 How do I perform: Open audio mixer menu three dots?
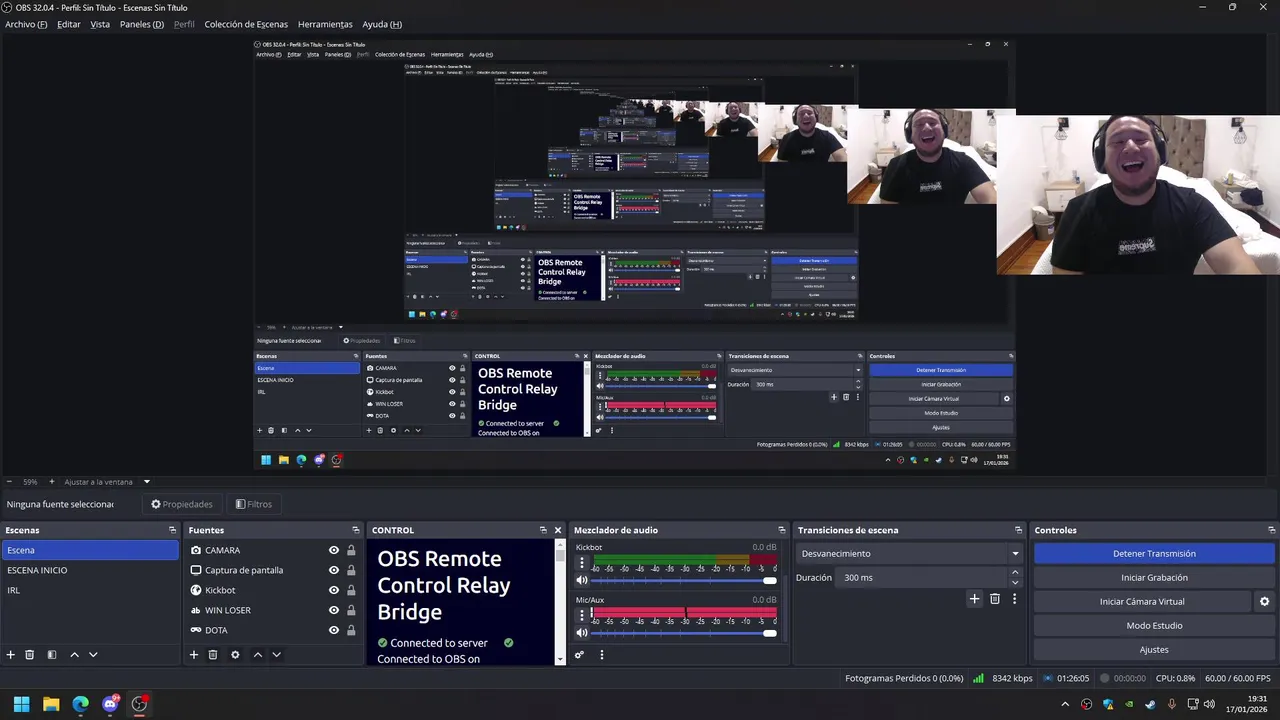pos(602,655)
